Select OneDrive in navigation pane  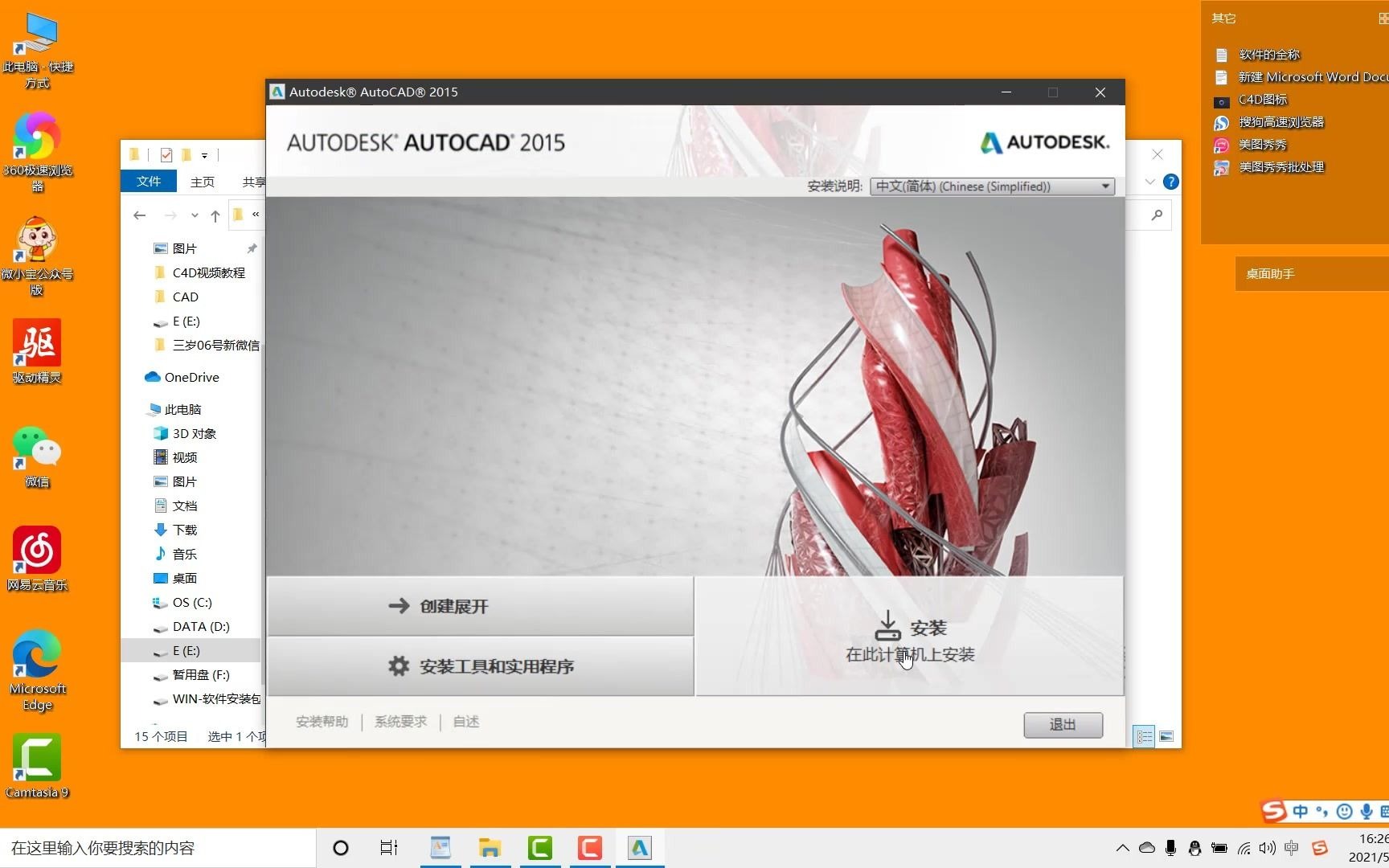(191, 378)
